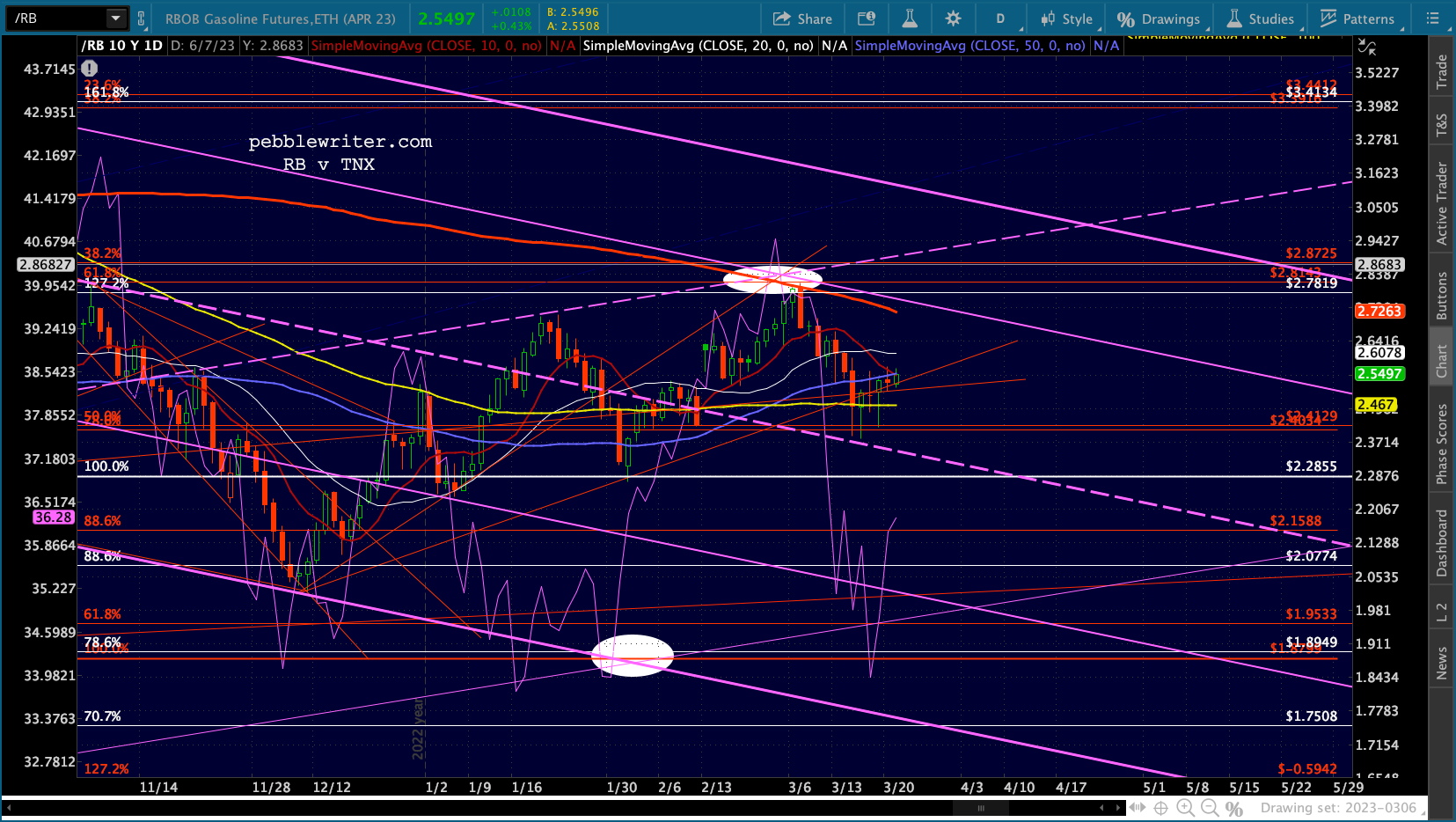The image size is (1456, 822).
Task: Click the bid price B: 2.5496
Action: coord(572,12)
